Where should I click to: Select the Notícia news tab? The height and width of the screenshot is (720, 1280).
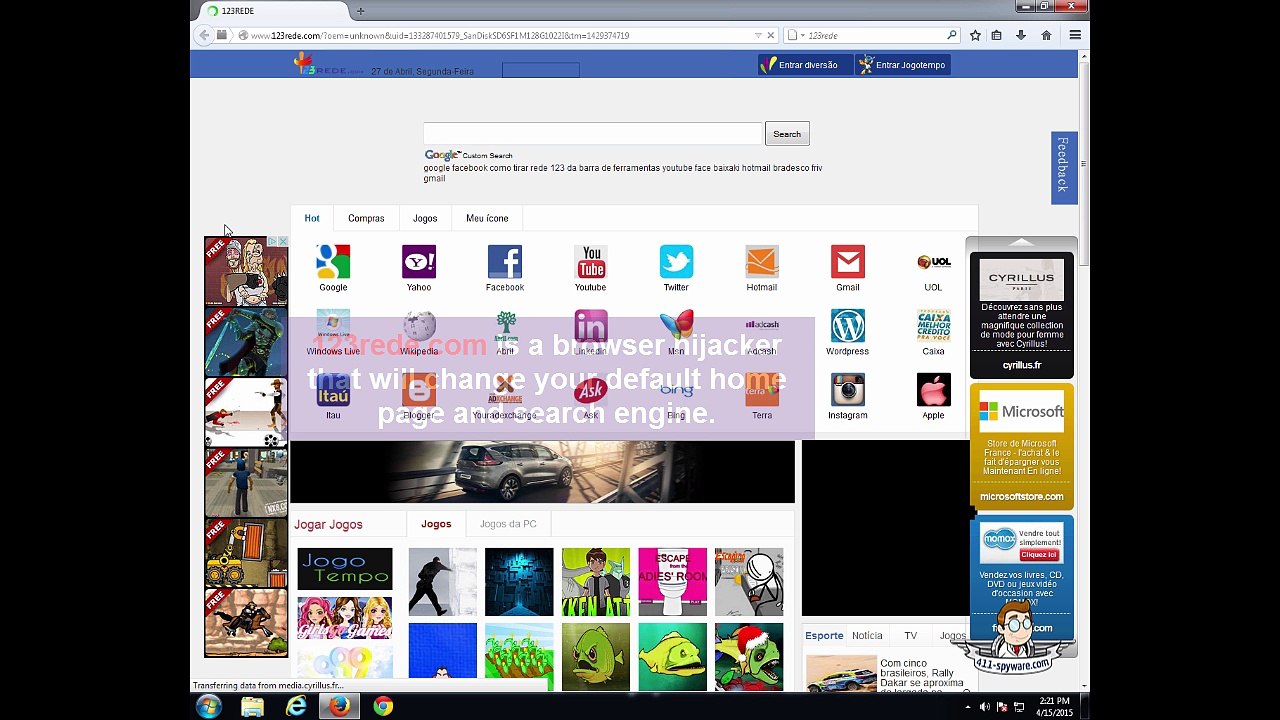[x=867, y=635]
